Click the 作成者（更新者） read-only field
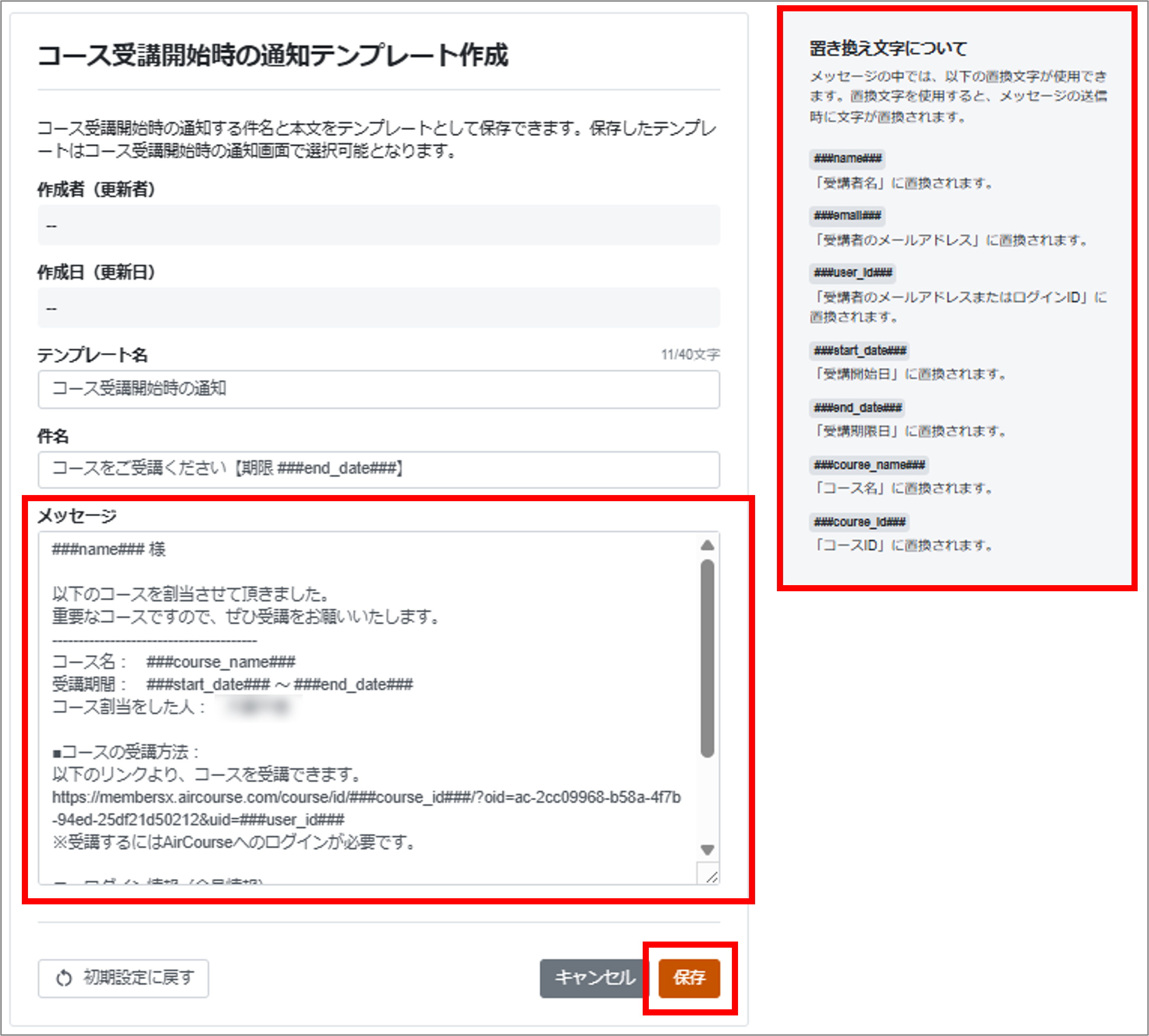 pos(379,225)
